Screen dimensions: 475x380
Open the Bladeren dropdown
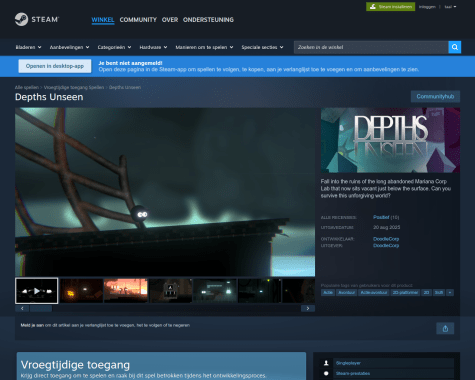click(28, 47)
